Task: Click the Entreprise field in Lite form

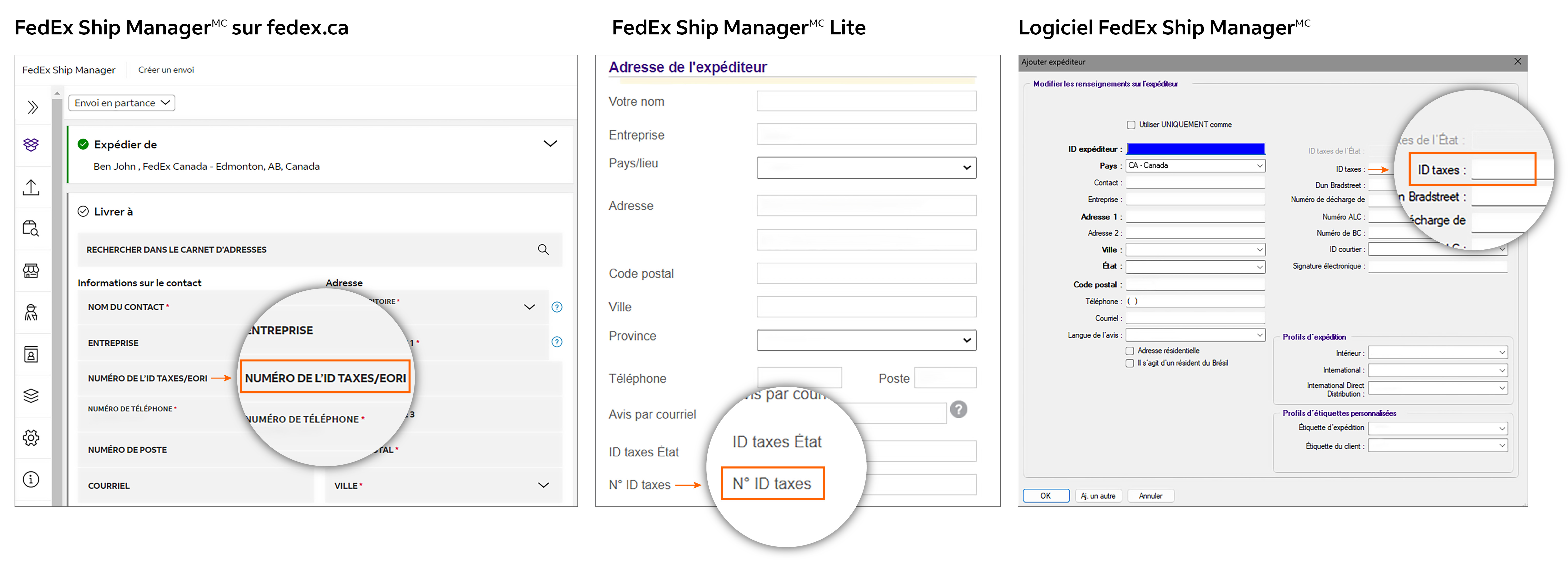Action: [x=866, y=134]
